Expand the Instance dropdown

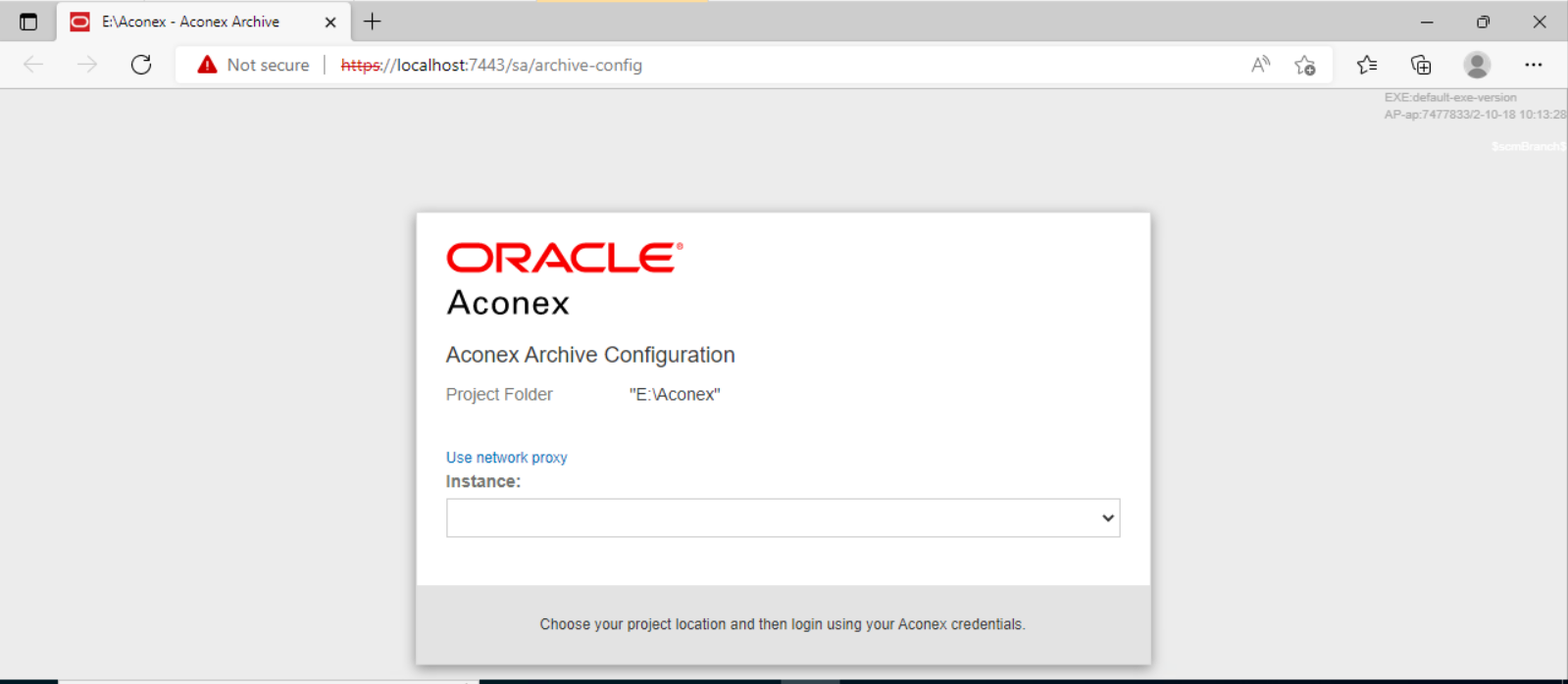coord(783,517)
